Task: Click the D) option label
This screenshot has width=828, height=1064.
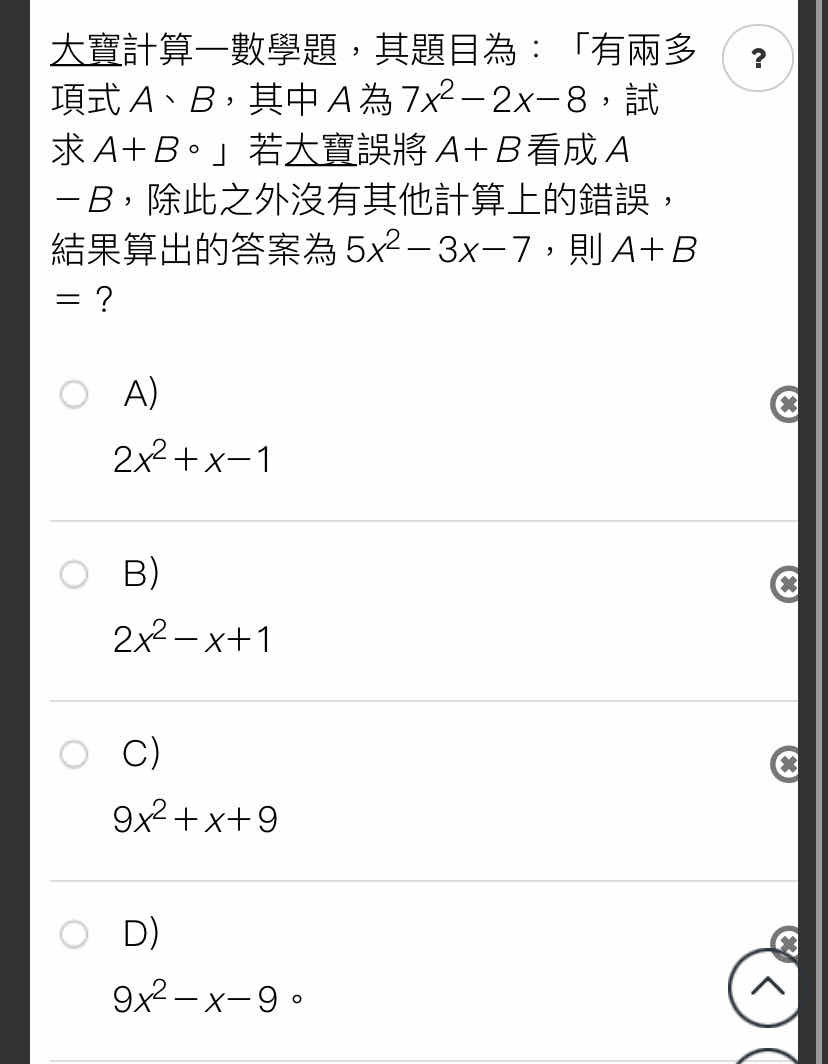Action: point(140,933)
